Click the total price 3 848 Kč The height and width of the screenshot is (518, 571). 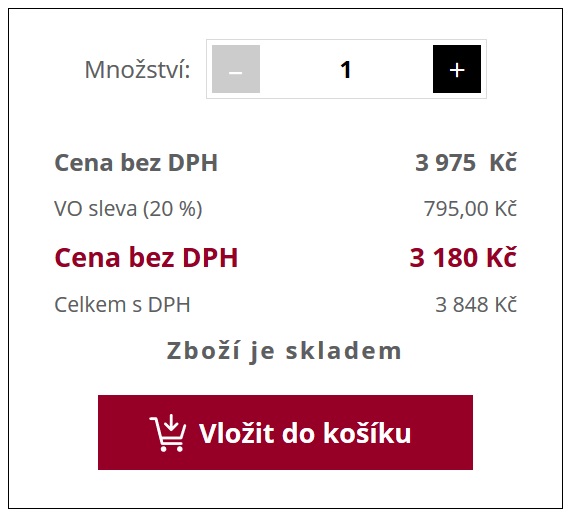[476, 305]
